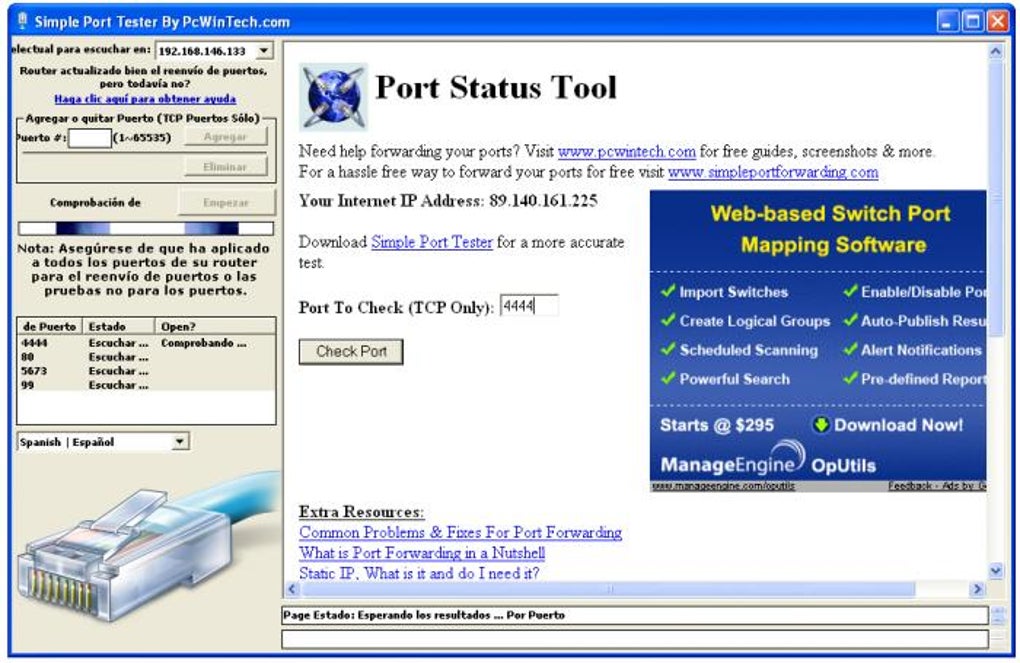
Task: Open the listening IP address dropdown
Action: coord(263,51)
